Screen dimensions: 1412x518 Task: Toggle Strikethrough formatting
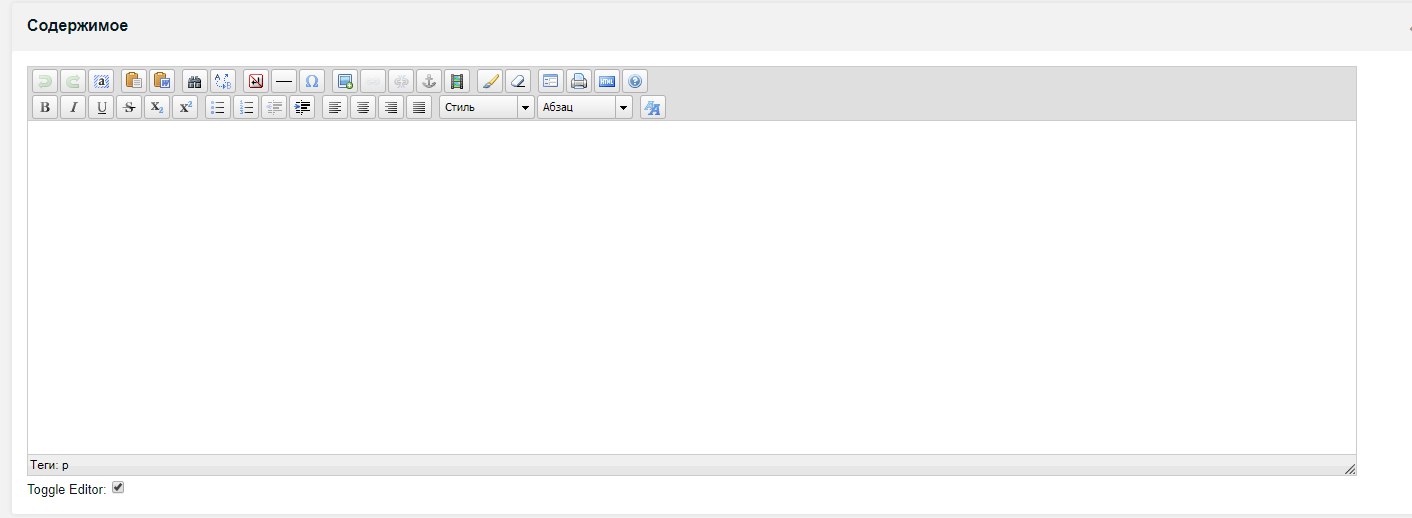(129, 107)
